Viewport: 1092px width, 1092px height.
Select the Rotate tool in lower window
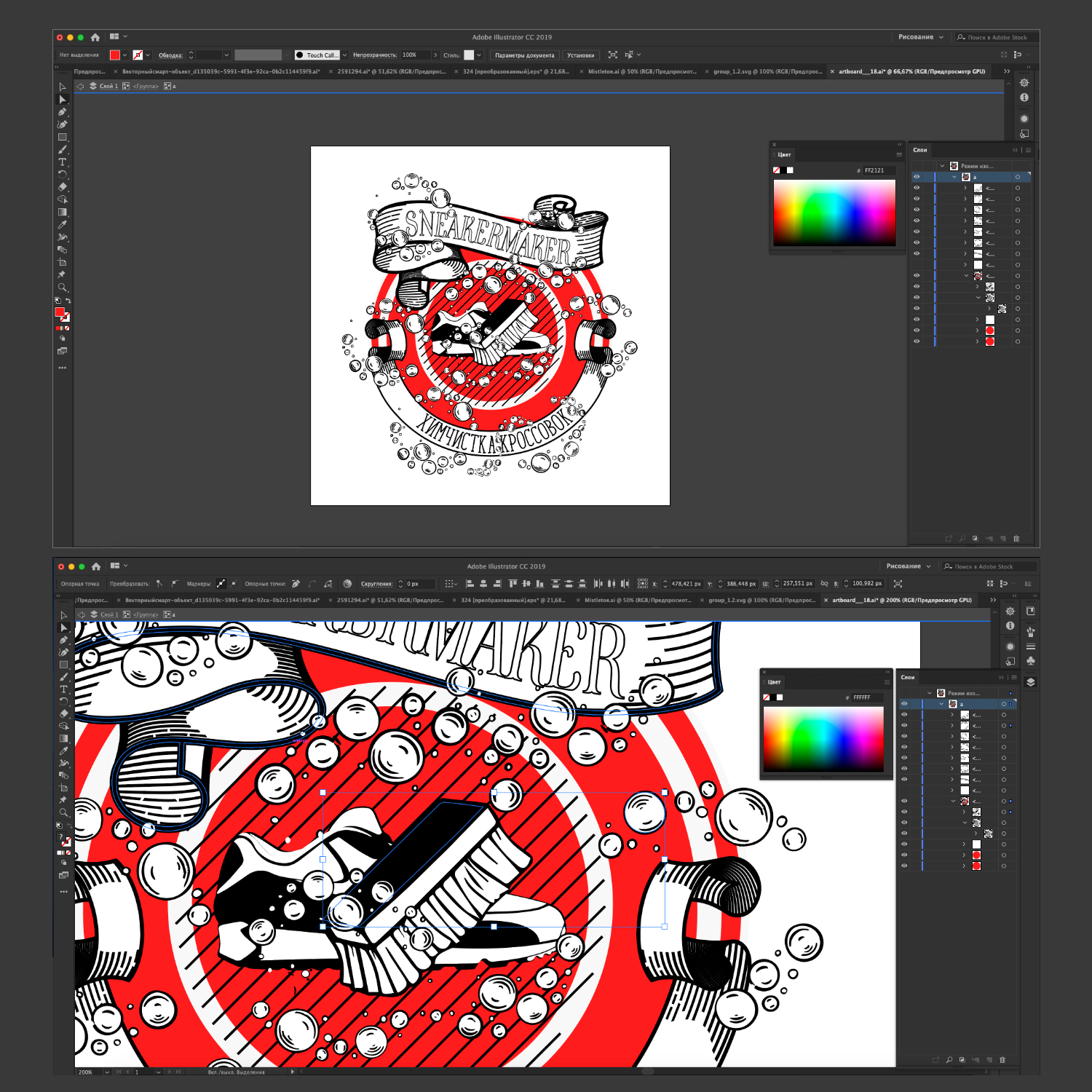[64, 702]
